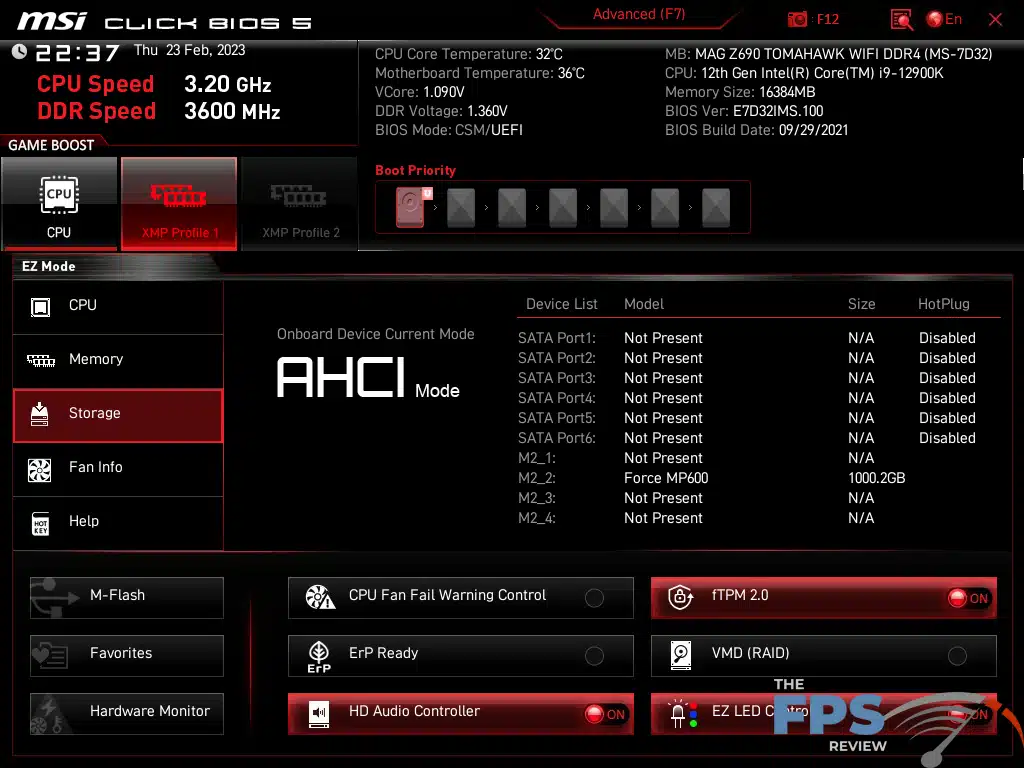Click the 22:37 system time
Screen dimensions: 1024x768
[77, 52]
